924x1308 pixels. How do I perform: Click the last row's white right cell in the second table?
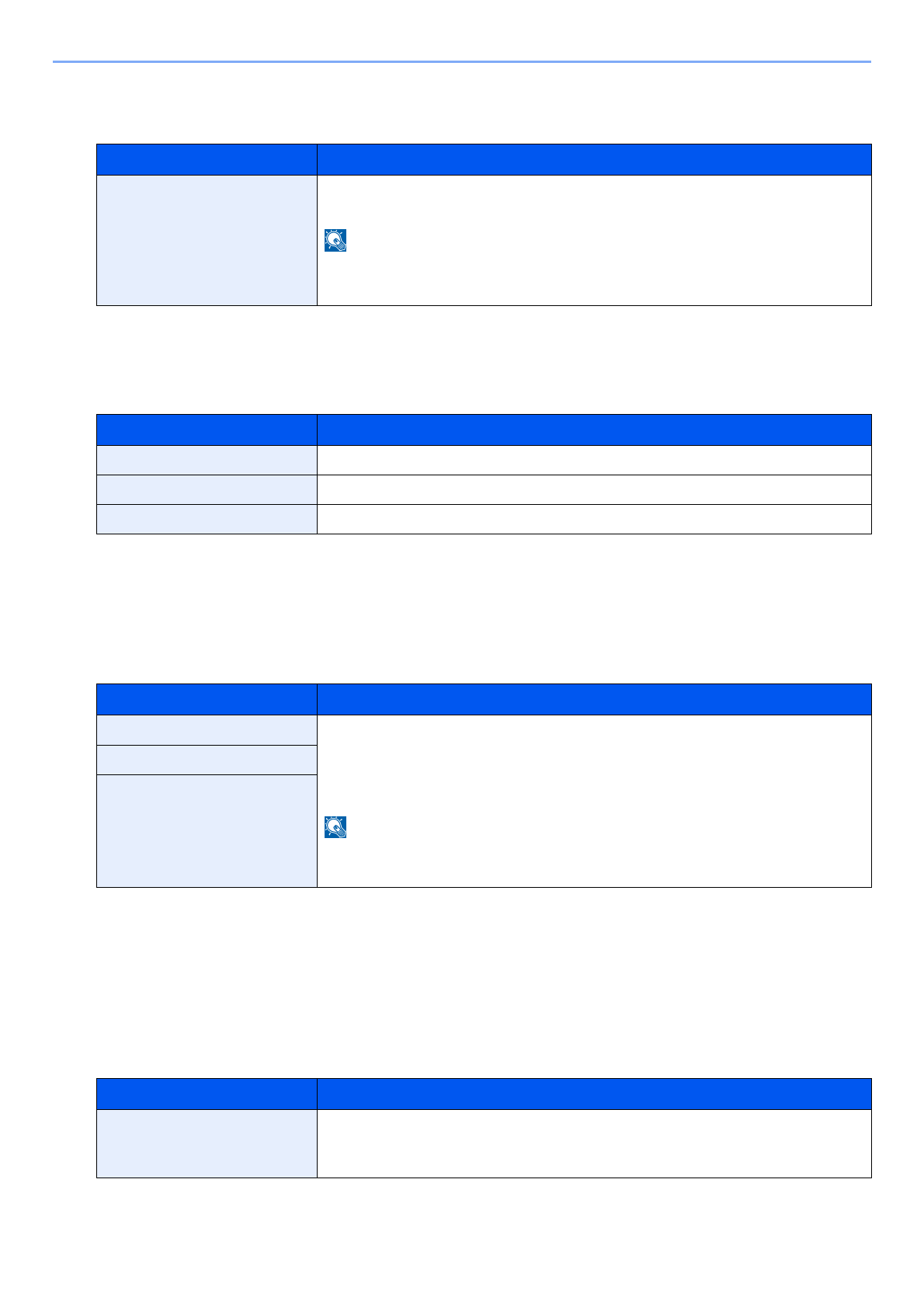[x=594, y=519]
